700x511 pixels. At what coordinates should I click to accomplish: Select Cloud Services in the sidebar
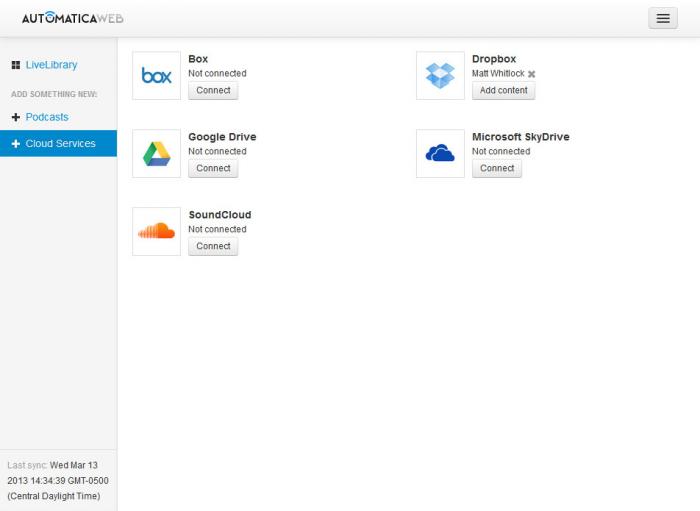click(58, 143)
